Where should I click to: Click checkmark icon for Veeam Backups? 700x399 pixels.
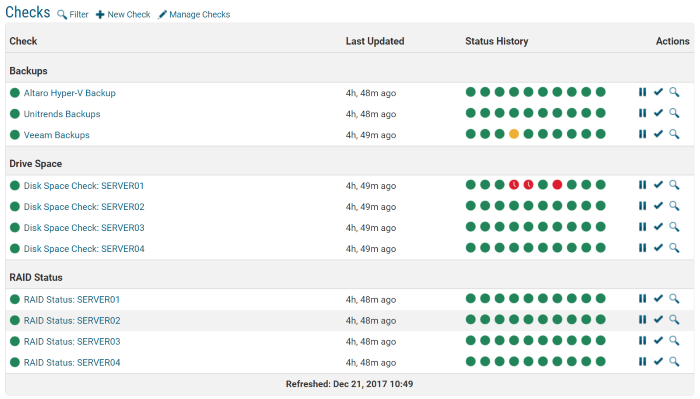(x=658, y=134)
